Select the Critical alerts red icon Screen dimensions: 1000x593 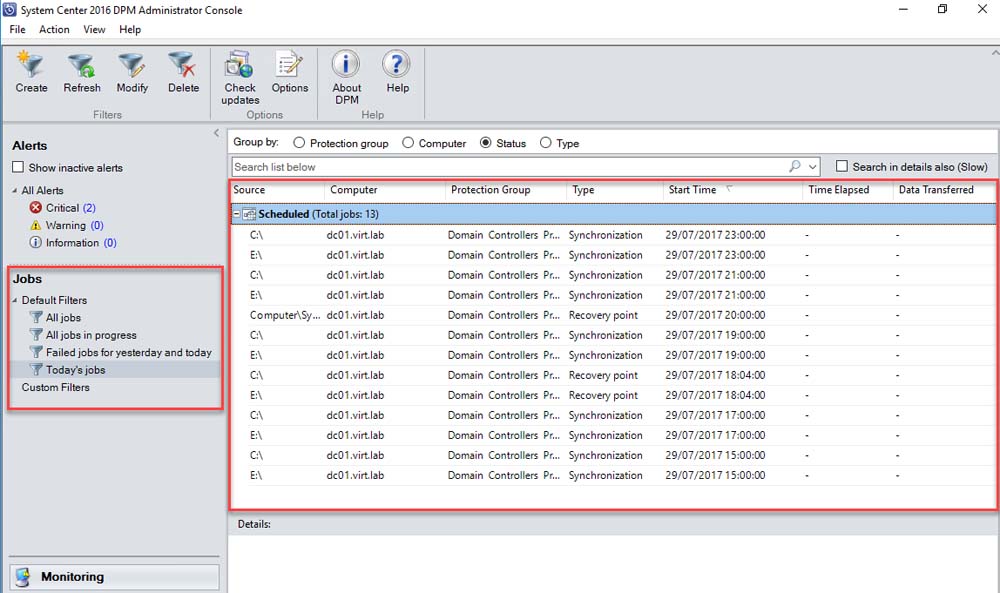(x=36, y=208)
